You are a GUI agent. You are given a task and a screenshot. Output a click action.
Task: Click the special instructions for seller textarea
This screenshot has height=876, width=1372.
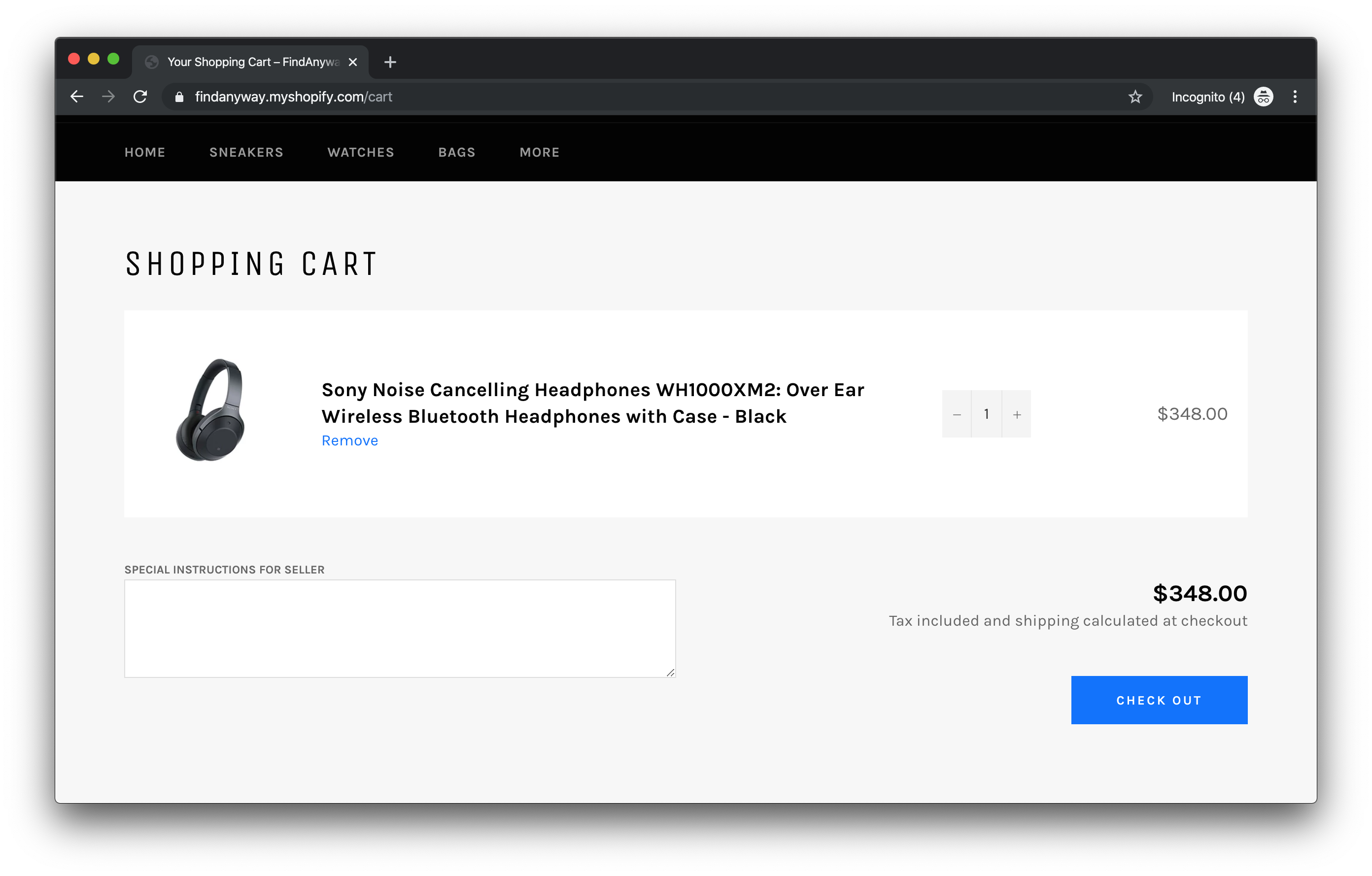pyautogui.click(x=400, y=629)
